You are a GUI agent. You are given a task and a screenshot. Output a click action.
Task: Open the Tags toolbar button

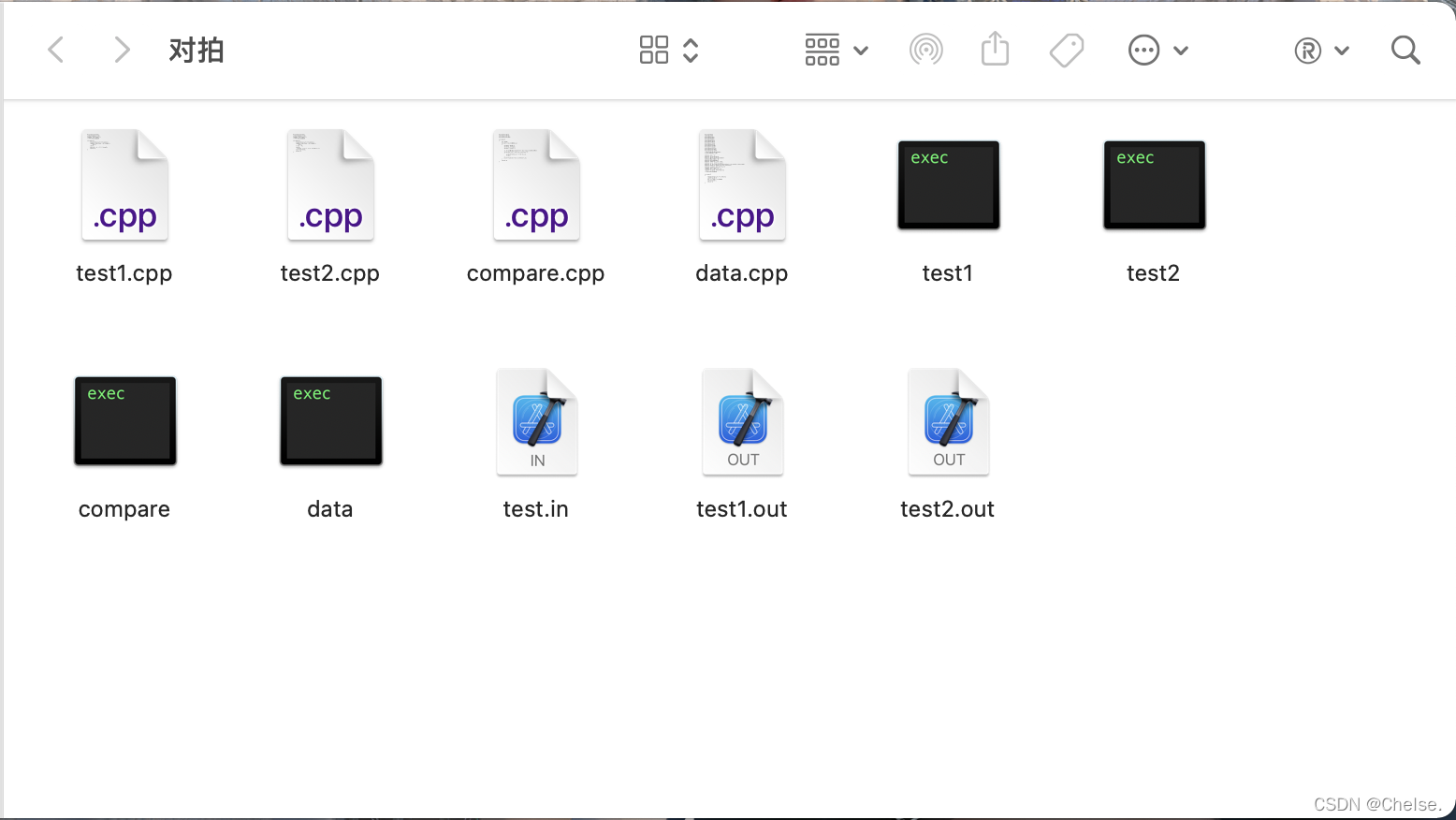coord(1067,50)
